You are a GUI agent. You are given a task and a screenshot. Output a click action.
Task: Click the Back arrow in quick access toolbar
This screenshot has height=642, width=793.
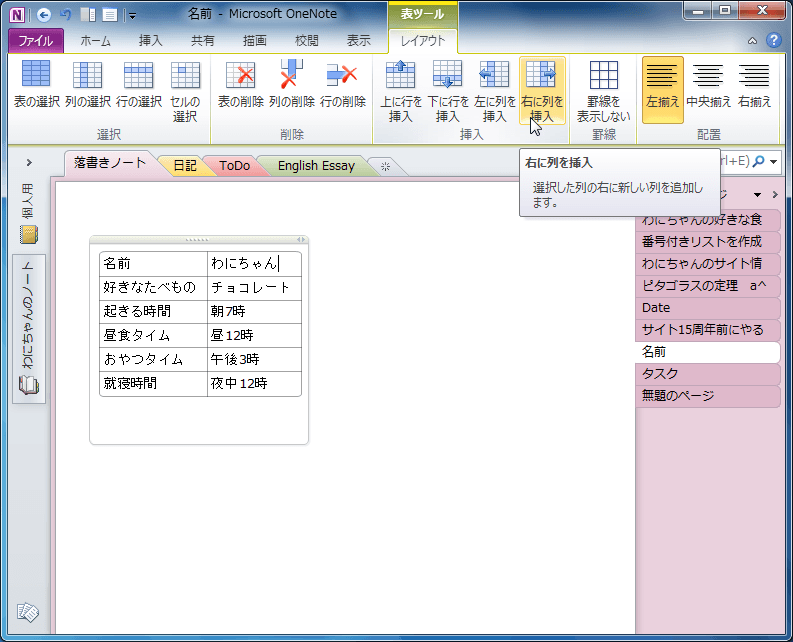(44, 15)
